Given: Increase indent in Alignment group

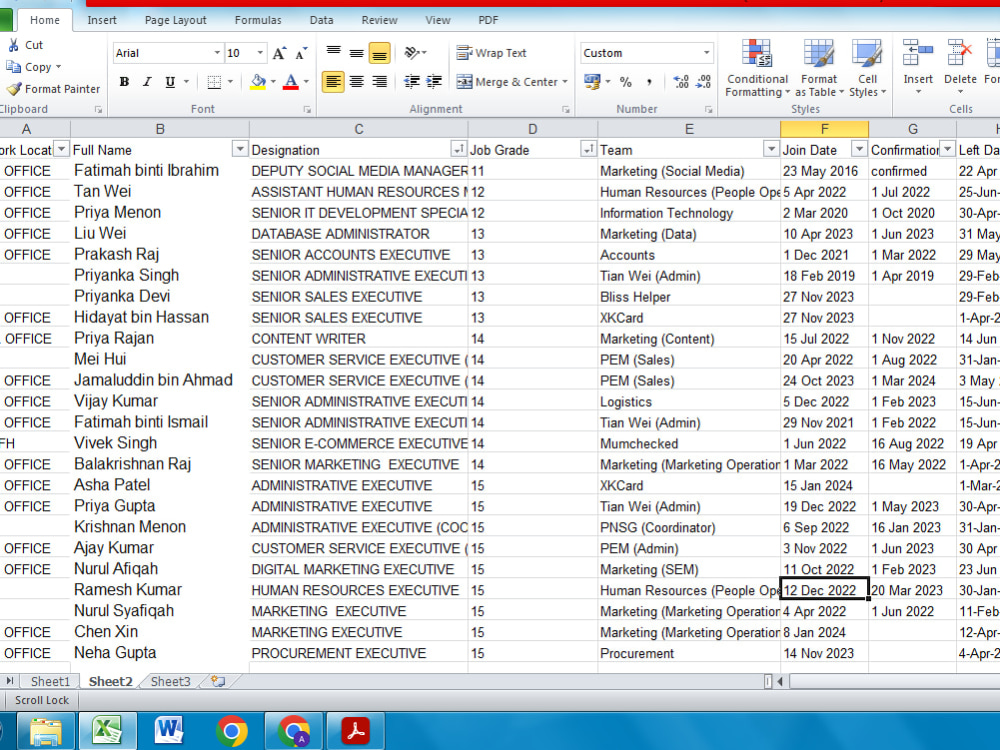Looking at the screenshot, I should [x=434, y=82].
